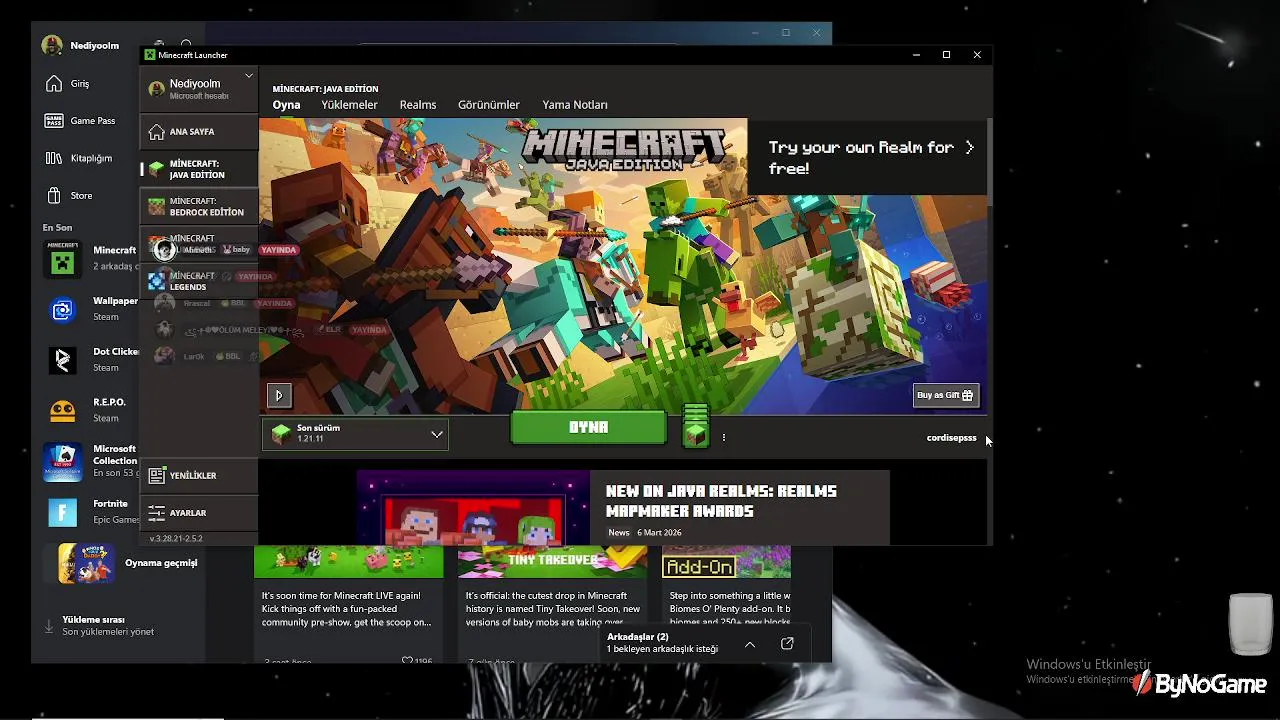
Task: Switch to the Realms tab
Action: click(x=418, y=105)
